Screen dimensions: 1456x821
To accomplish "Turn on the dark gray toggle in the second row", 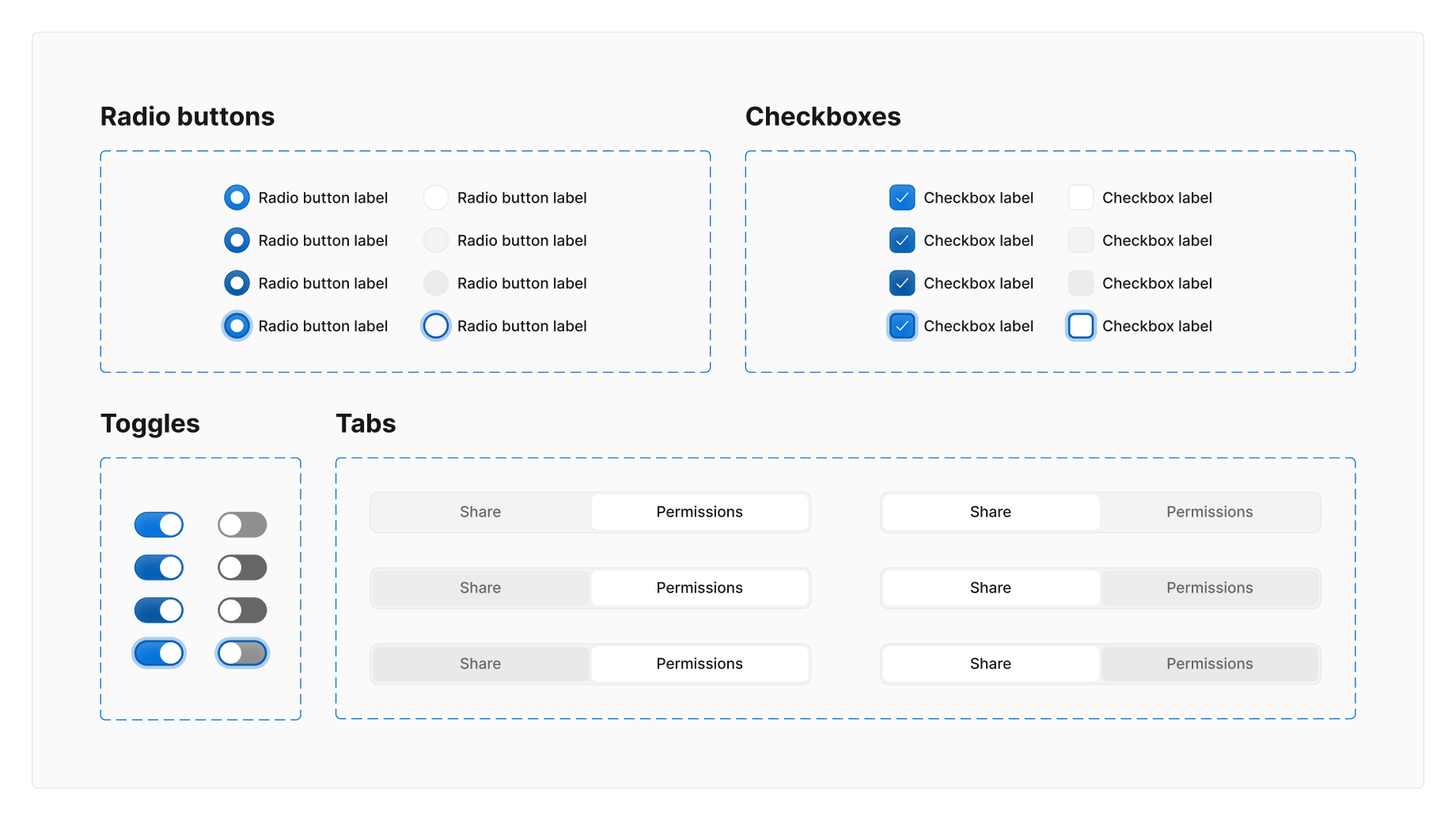I will coord(242,567).
